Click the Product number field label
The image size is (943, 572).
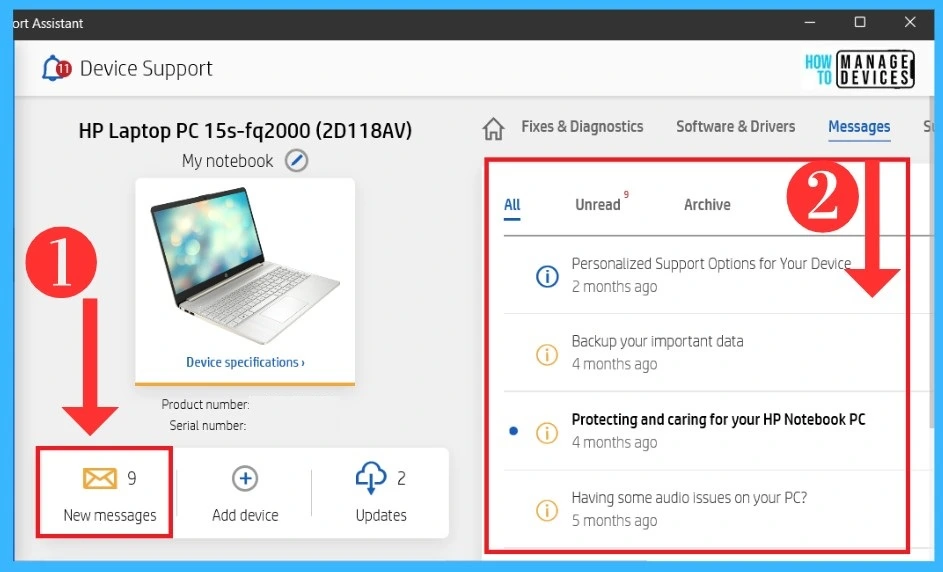point(205,404)
